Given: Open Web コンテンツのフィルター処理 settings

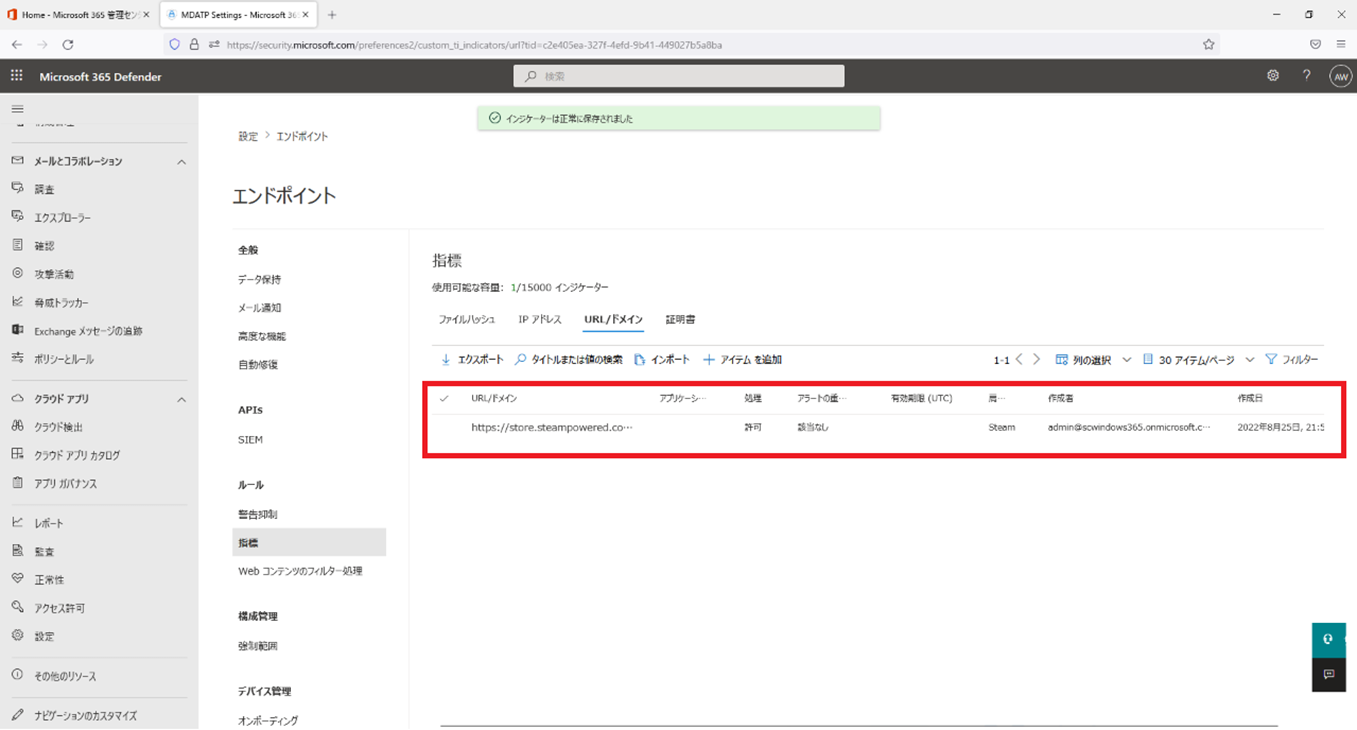Looking at the screenshot, I should (x=300, y=571).
